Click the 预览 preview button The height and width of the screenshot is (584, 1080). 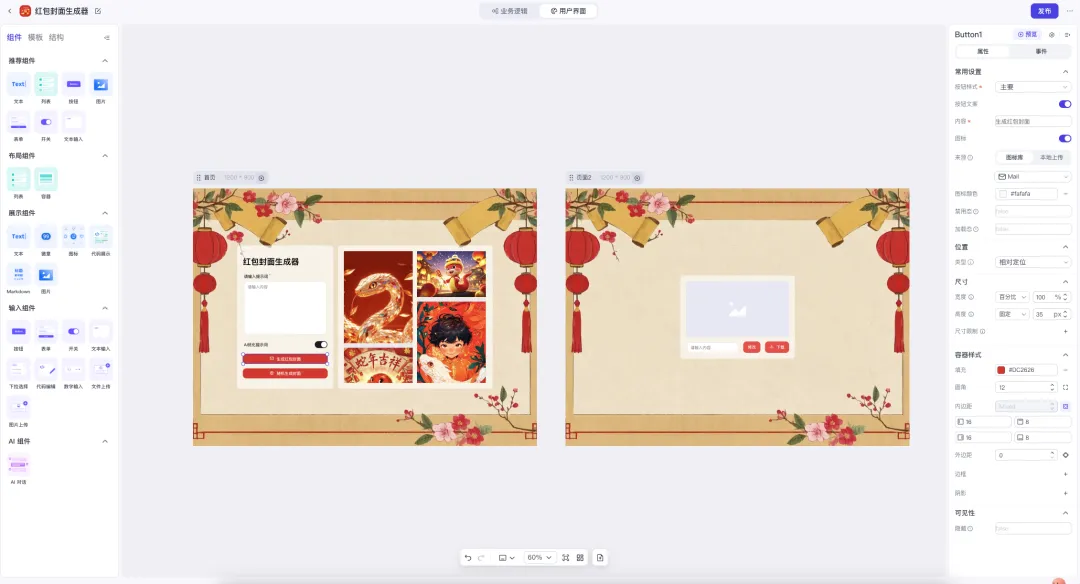1027,34
